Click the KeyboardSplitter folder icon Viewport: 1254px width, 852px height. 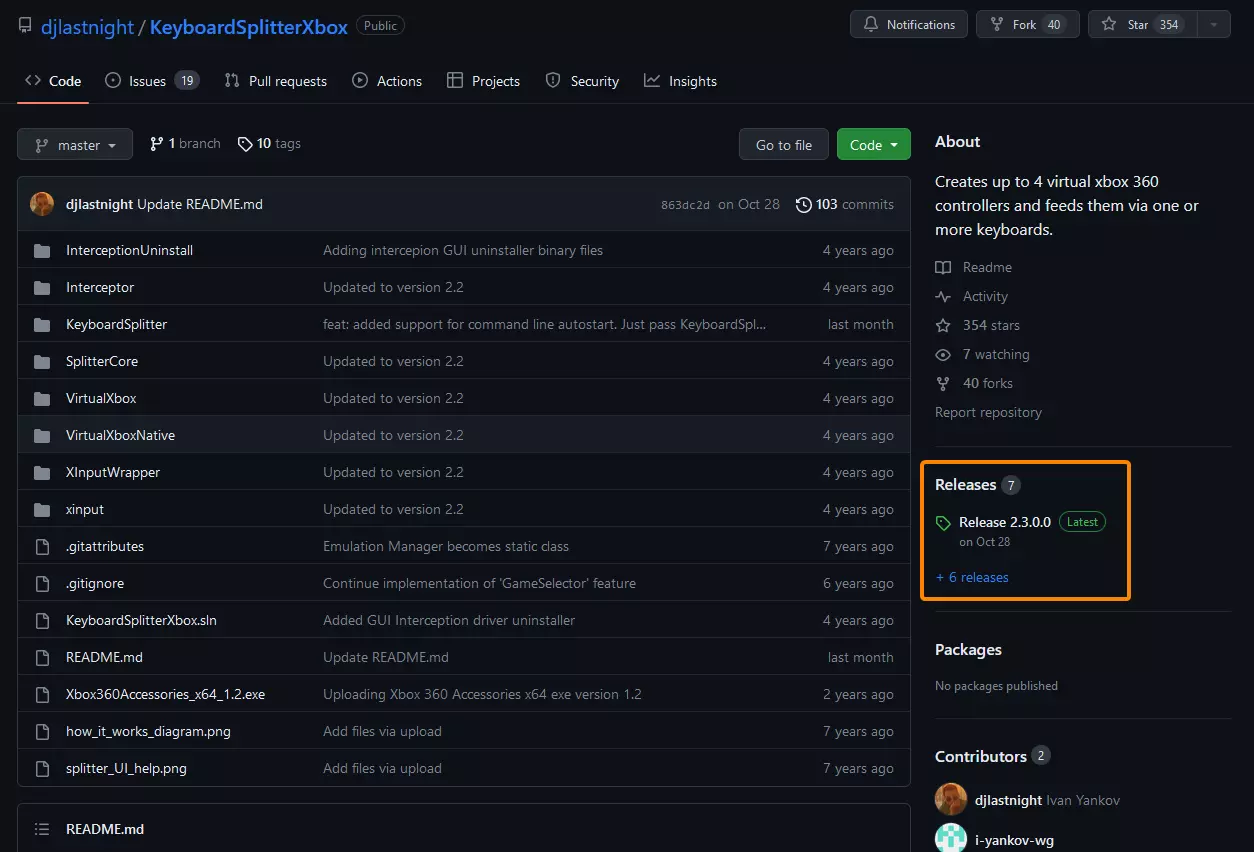click(42, 324)
